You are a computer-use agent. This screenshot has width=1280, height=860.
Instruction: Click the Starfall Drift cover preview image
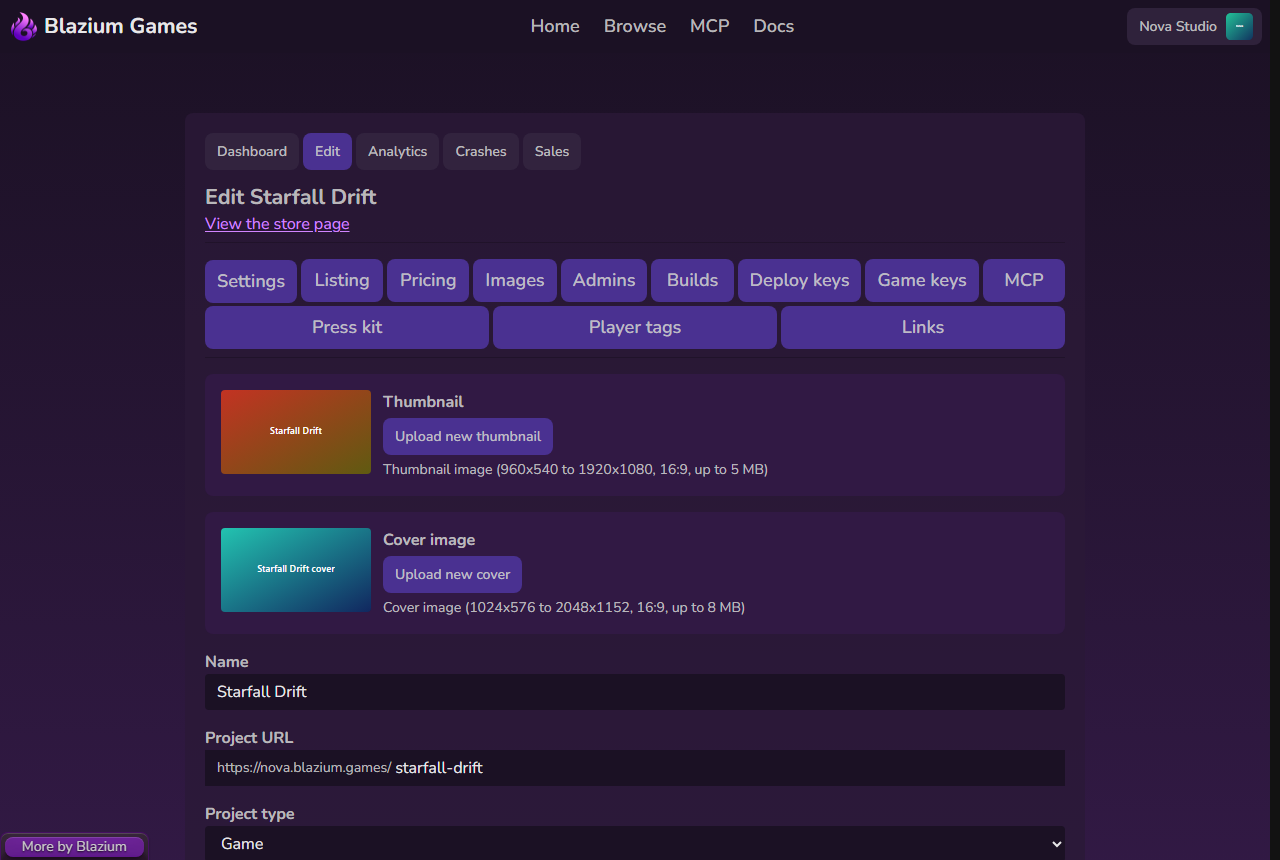(x=296, y=570)
